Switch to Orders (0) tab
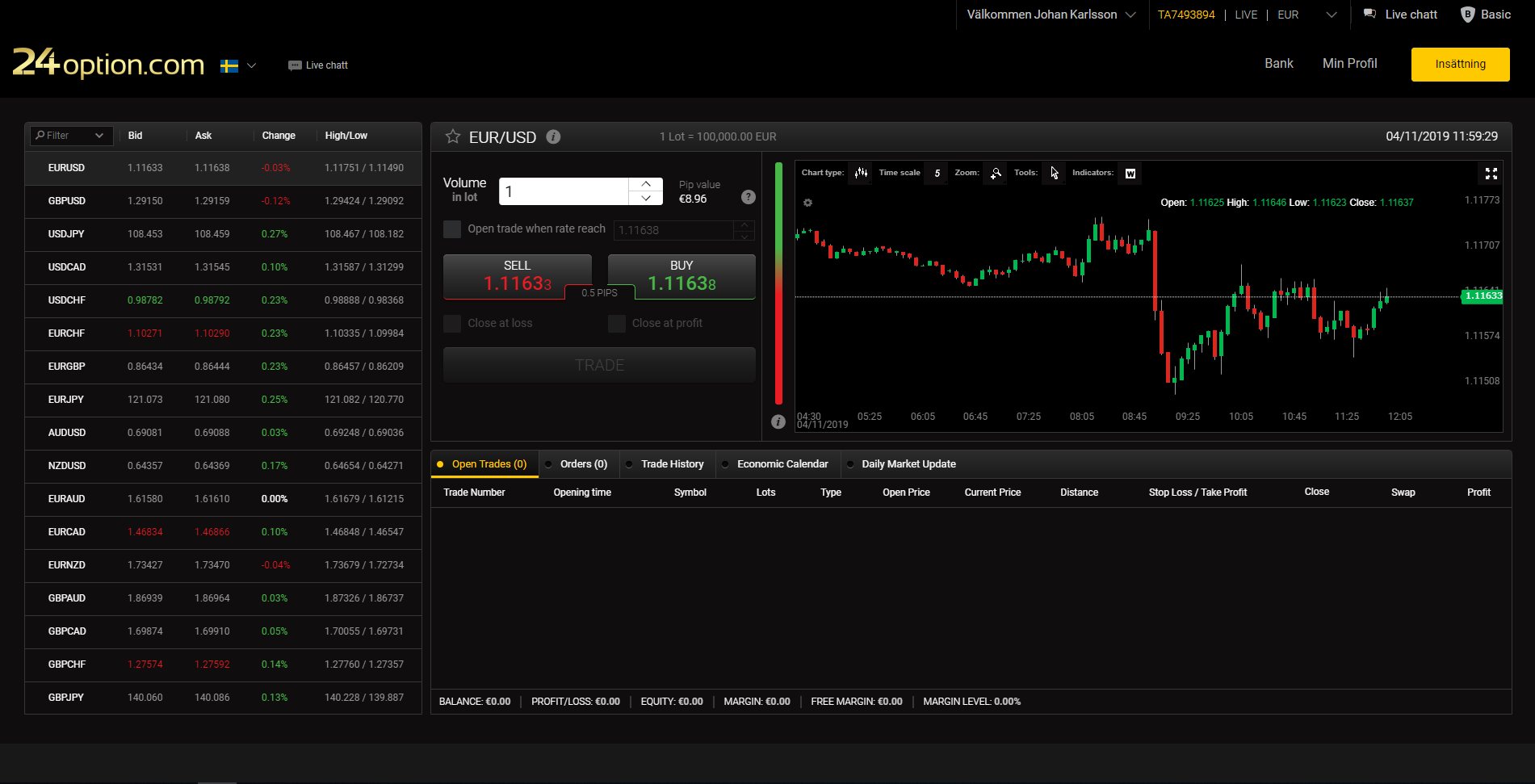1535x784 pixels. click(x=578, y=464)
